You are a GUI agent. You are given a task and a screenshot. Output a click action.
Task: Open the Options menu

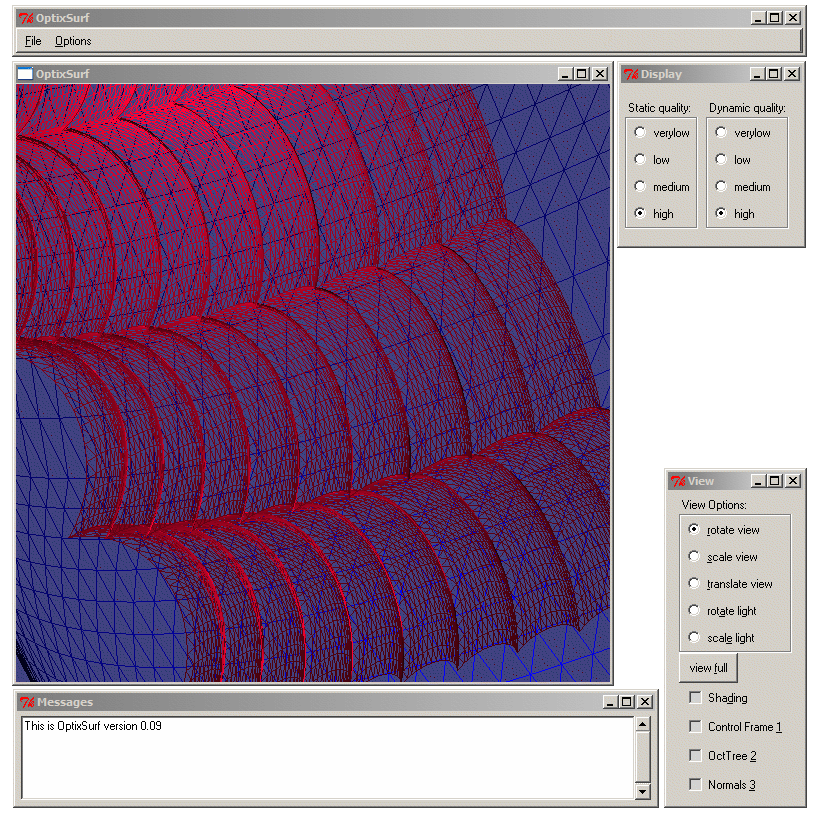click(73, 41)
